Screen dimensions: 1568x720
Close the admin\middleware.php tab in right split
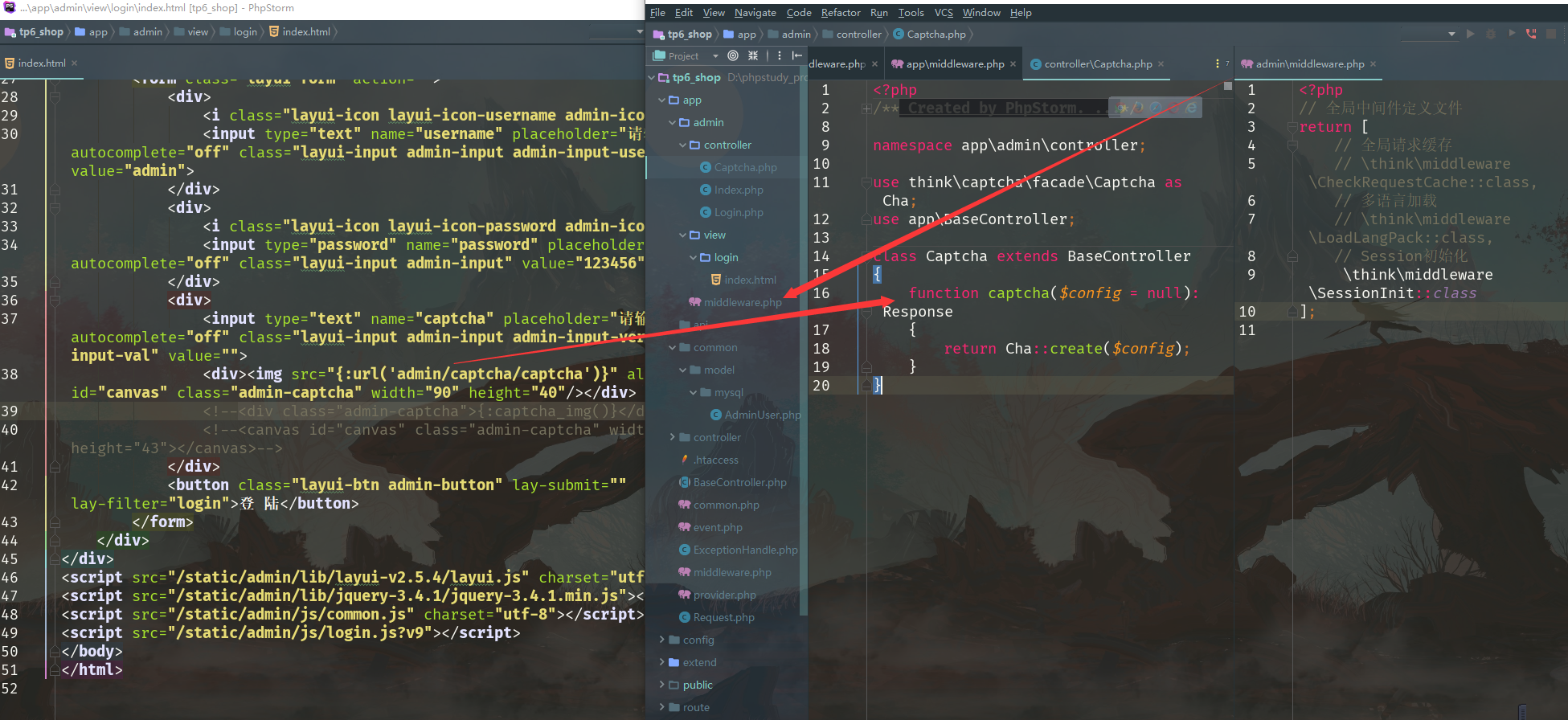click(x=1373, y=64)
